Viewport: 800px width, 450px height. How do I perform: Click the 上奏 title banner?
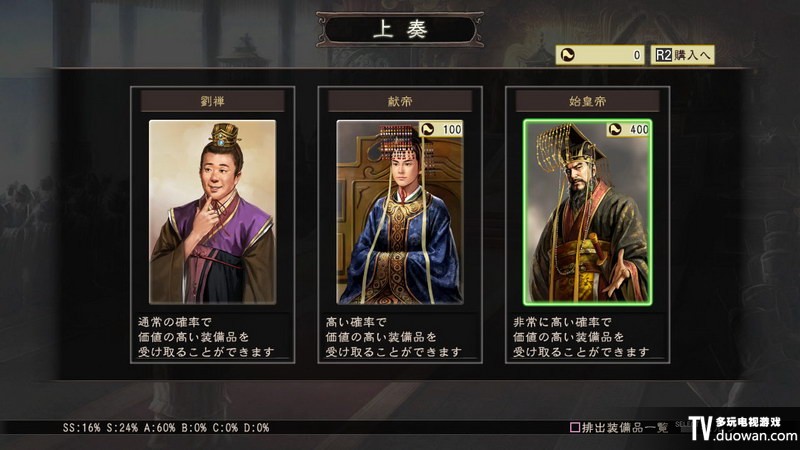pyautogui.click(x=400, y=30)
